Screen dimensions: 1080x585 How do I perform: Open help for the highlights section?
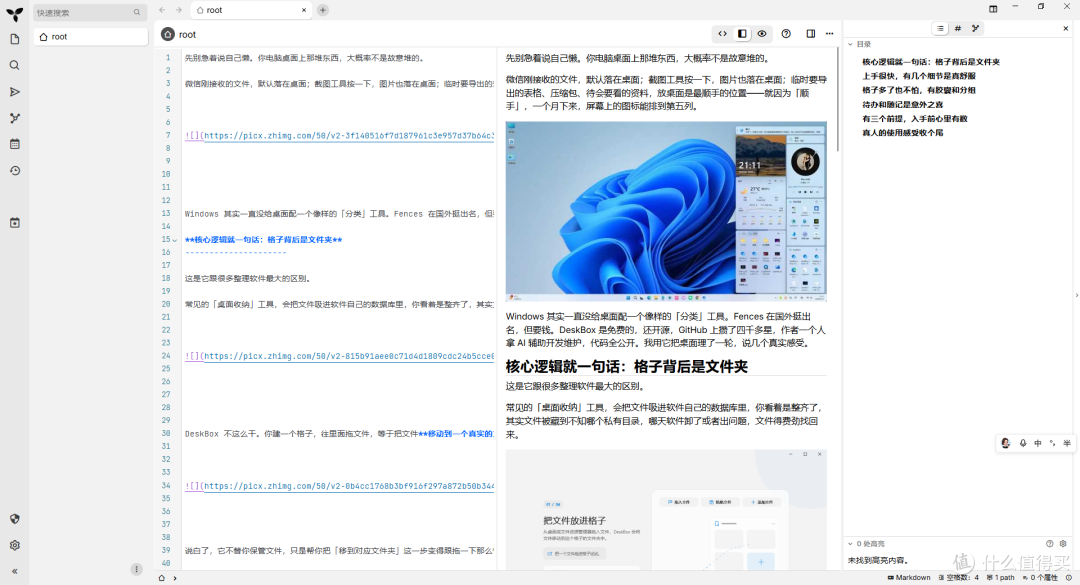(x=1050, y=544)
